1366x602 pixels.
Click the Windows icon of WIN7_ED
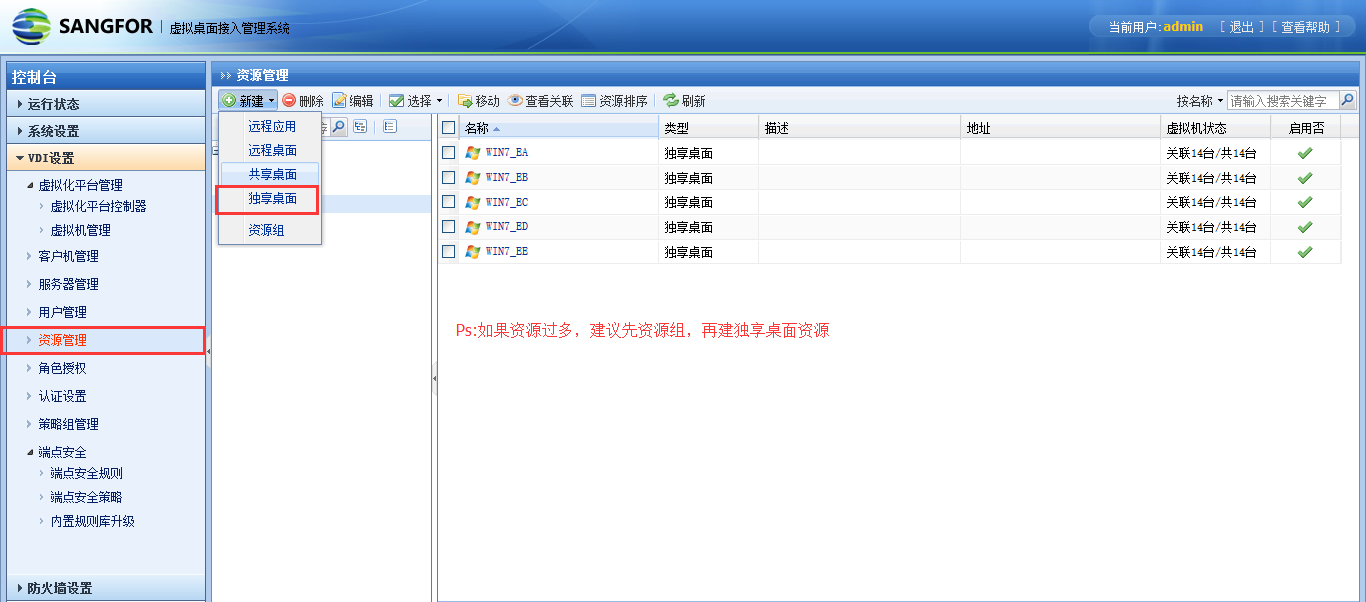tap(473, 227)
